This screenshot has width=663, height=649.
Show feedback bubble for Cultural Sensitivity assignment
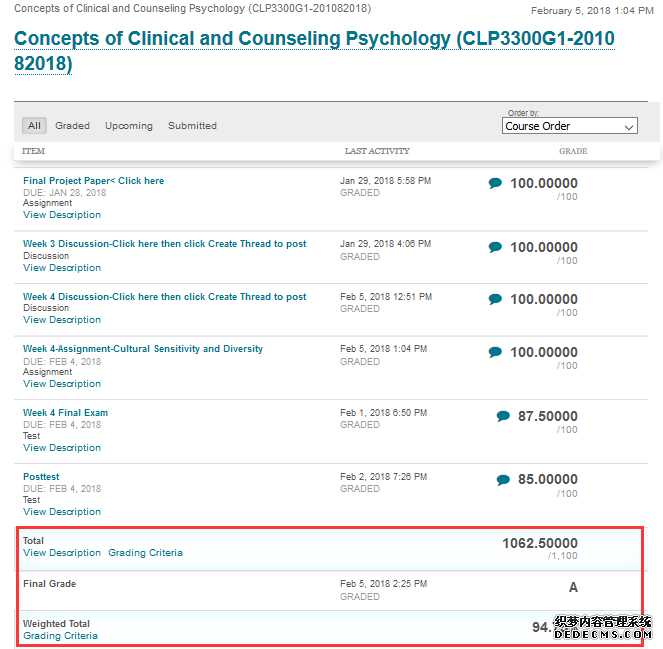click(x=495, y=352)
